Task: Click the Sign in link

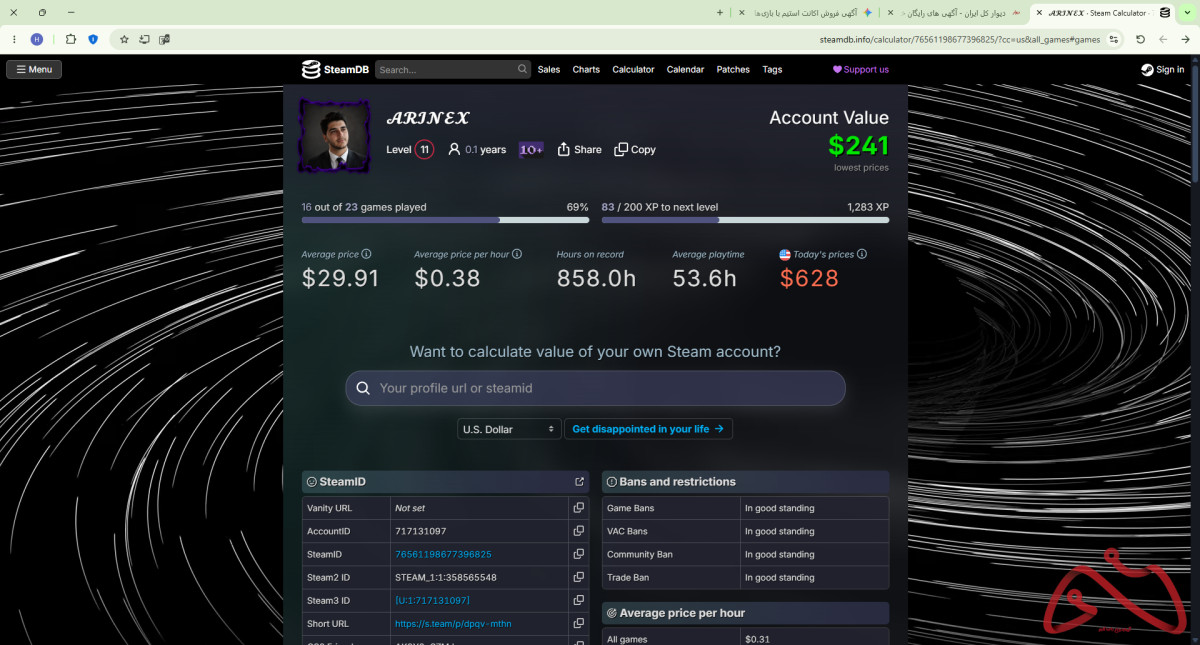Action: pos(1170,69)
